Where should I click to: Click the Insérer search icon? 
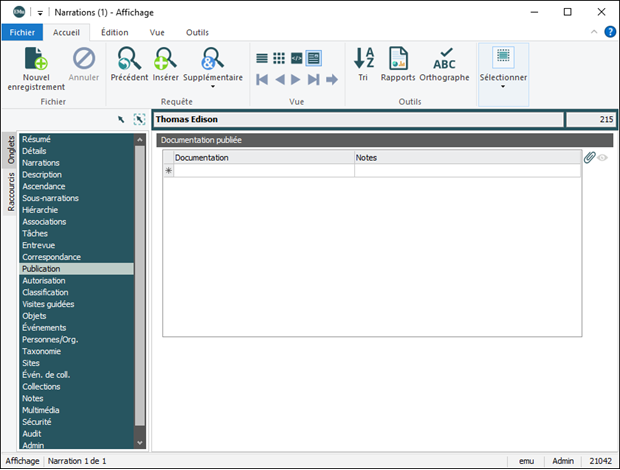(x=165, y=58)
